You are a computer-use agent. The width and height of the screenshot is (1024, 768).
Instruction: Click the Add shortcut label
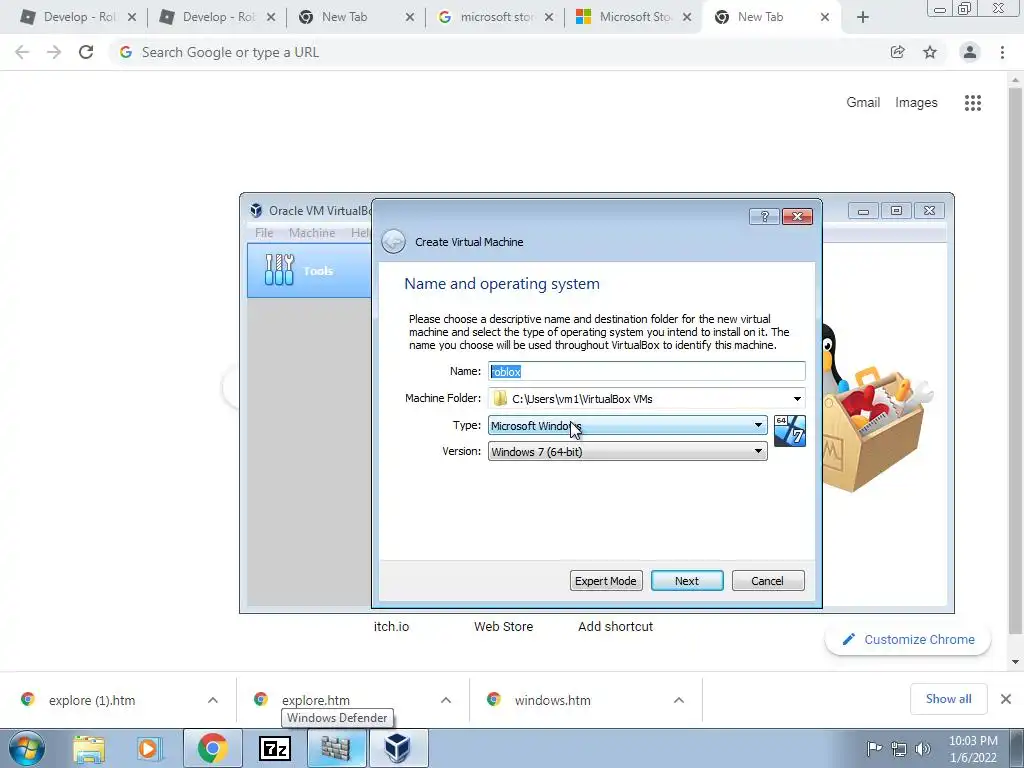(615, 626)
